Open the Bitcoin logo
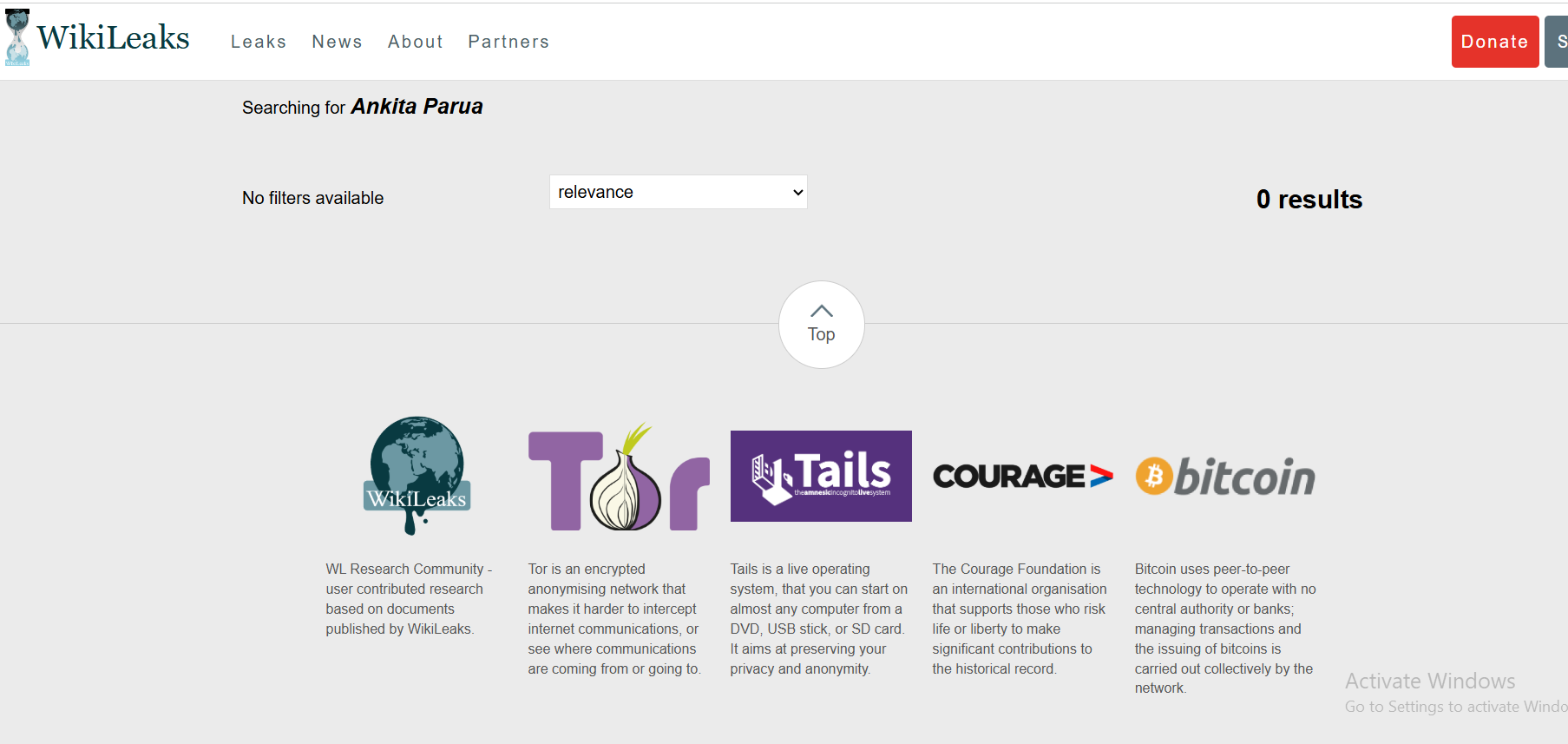This screenshot has height=744, width=1568. tap(1225, 477)
